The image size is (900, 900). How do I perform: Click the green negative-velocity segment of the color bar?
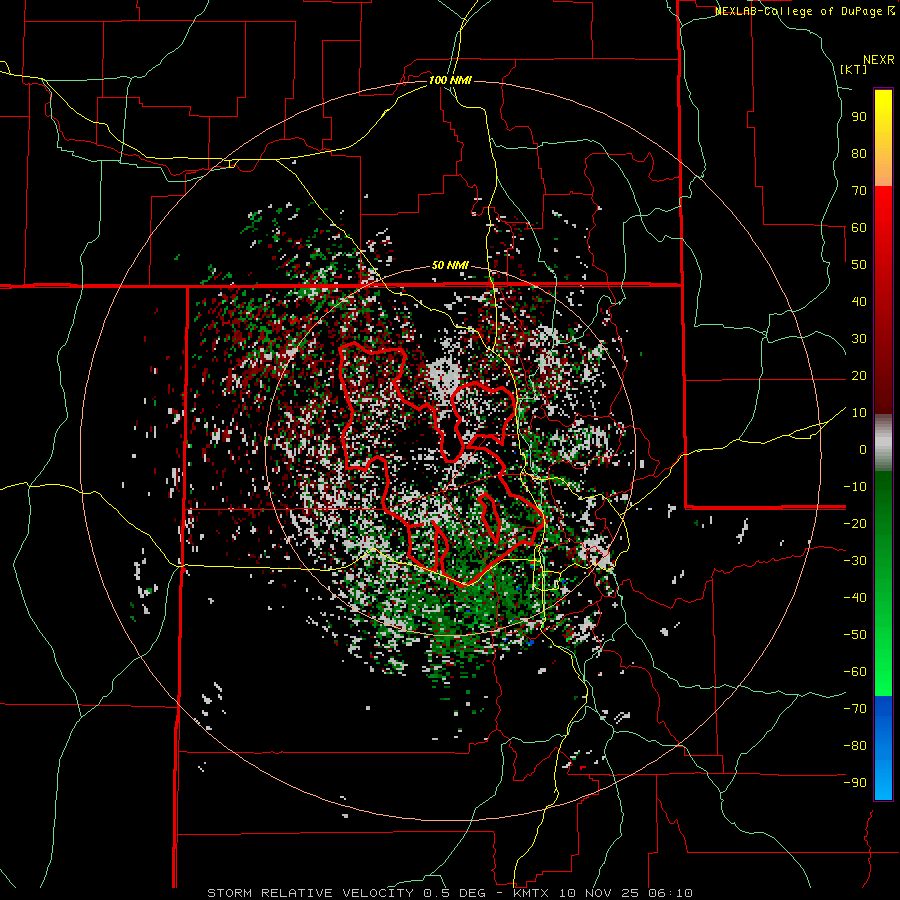[x=883, y=584]
